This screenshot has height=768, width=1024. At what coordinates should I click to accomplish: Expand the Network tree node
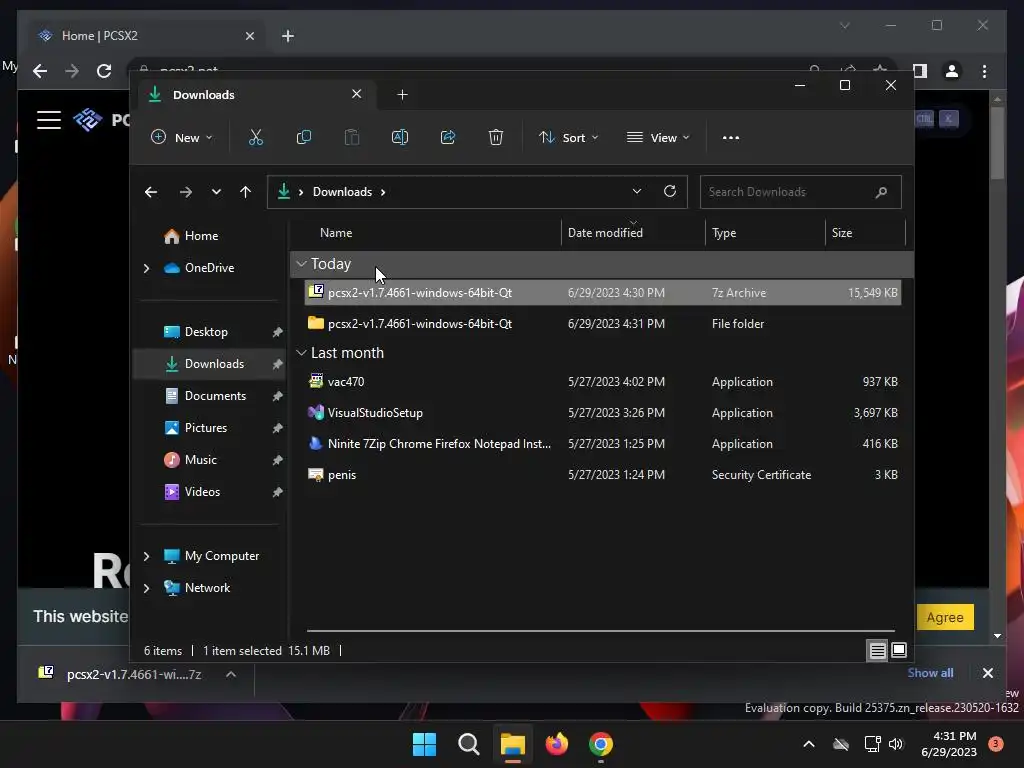click(x=146, y=588)
